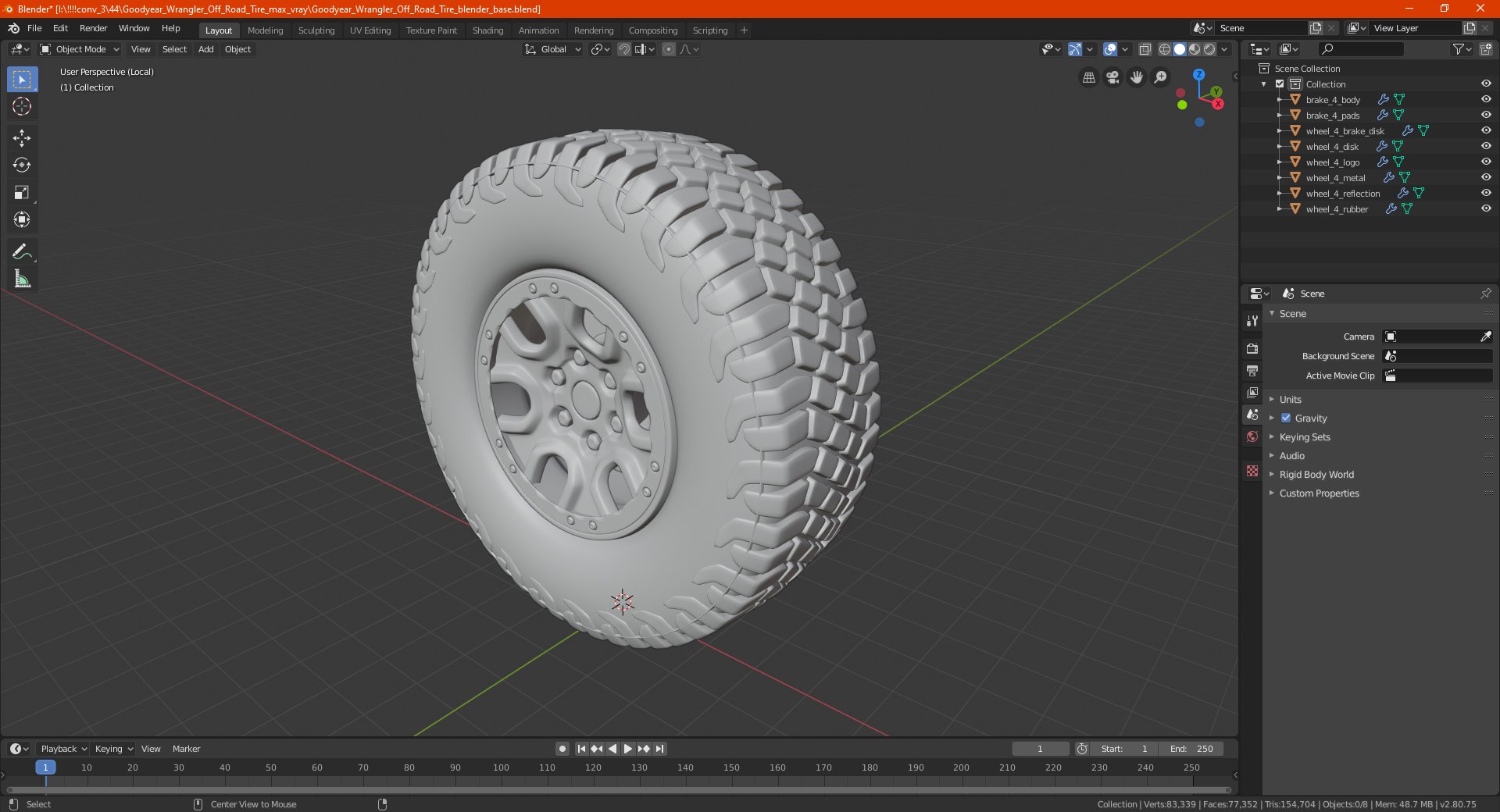The width and height of the screenshot is (1500, 812).
Task: Click the outliner filter button
Action: (1462, 49)
